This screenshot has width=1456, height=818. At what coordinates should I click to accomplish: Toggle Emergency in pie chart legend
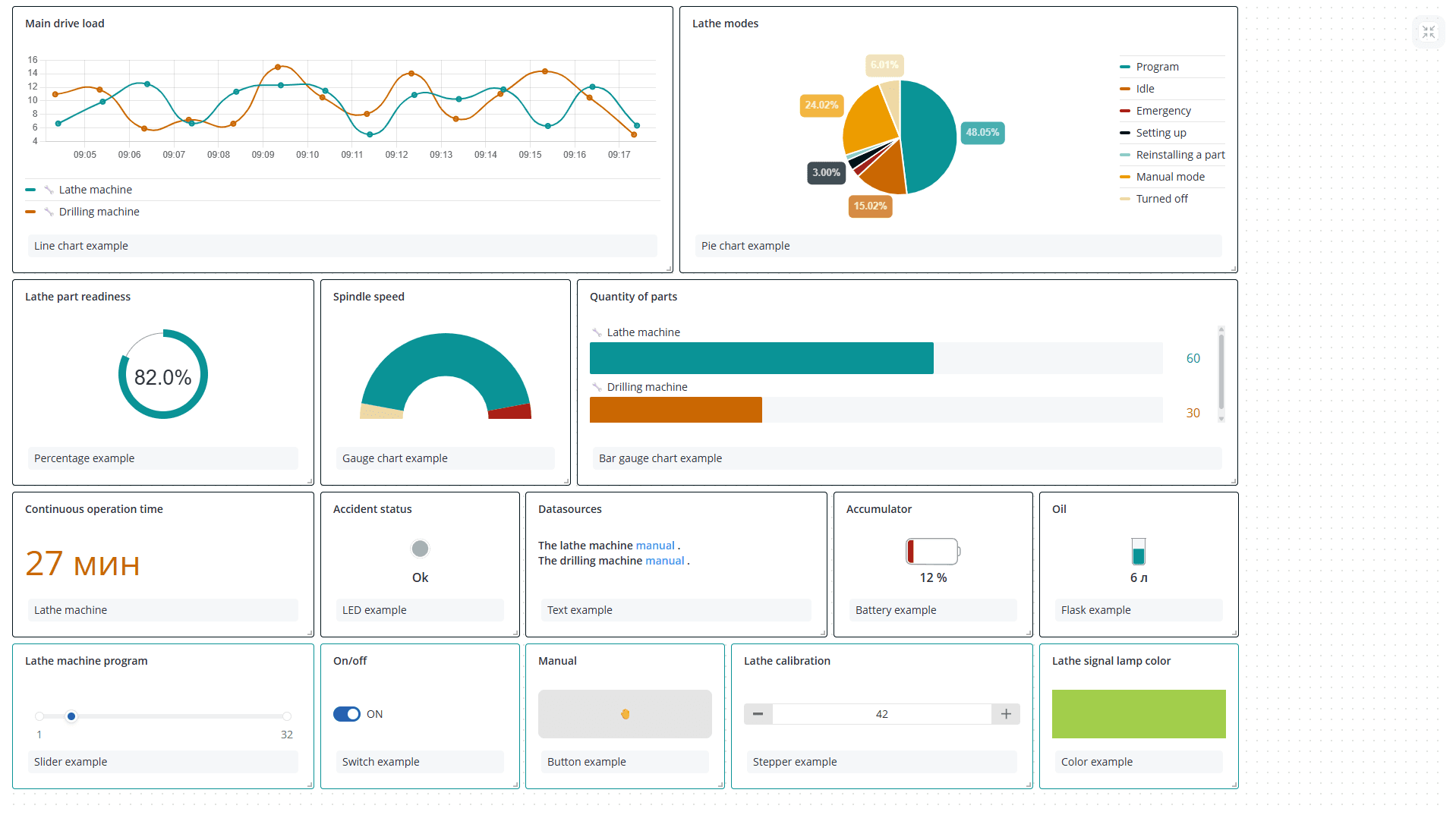[x=1163, y=111]
